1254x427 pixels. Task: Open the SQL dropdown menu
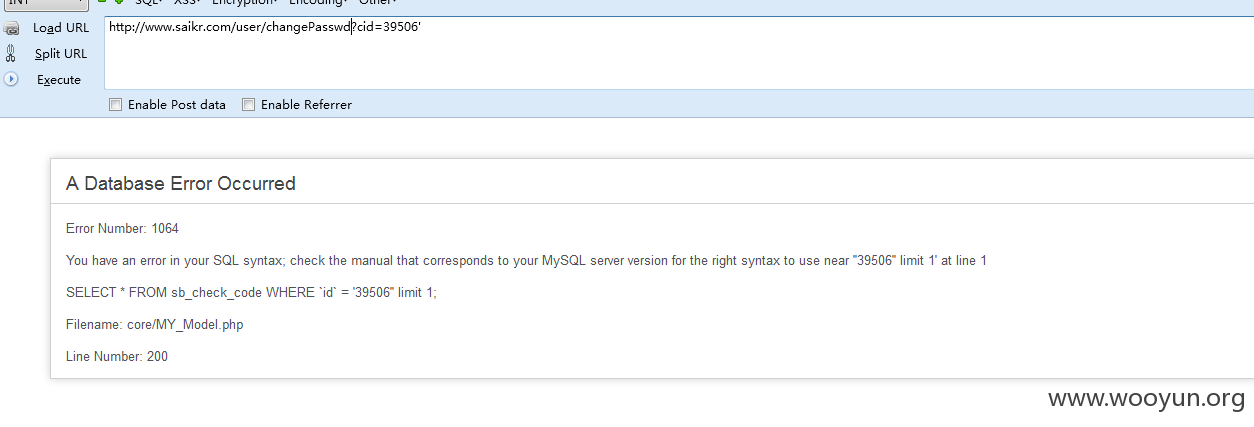coord(148,2)
